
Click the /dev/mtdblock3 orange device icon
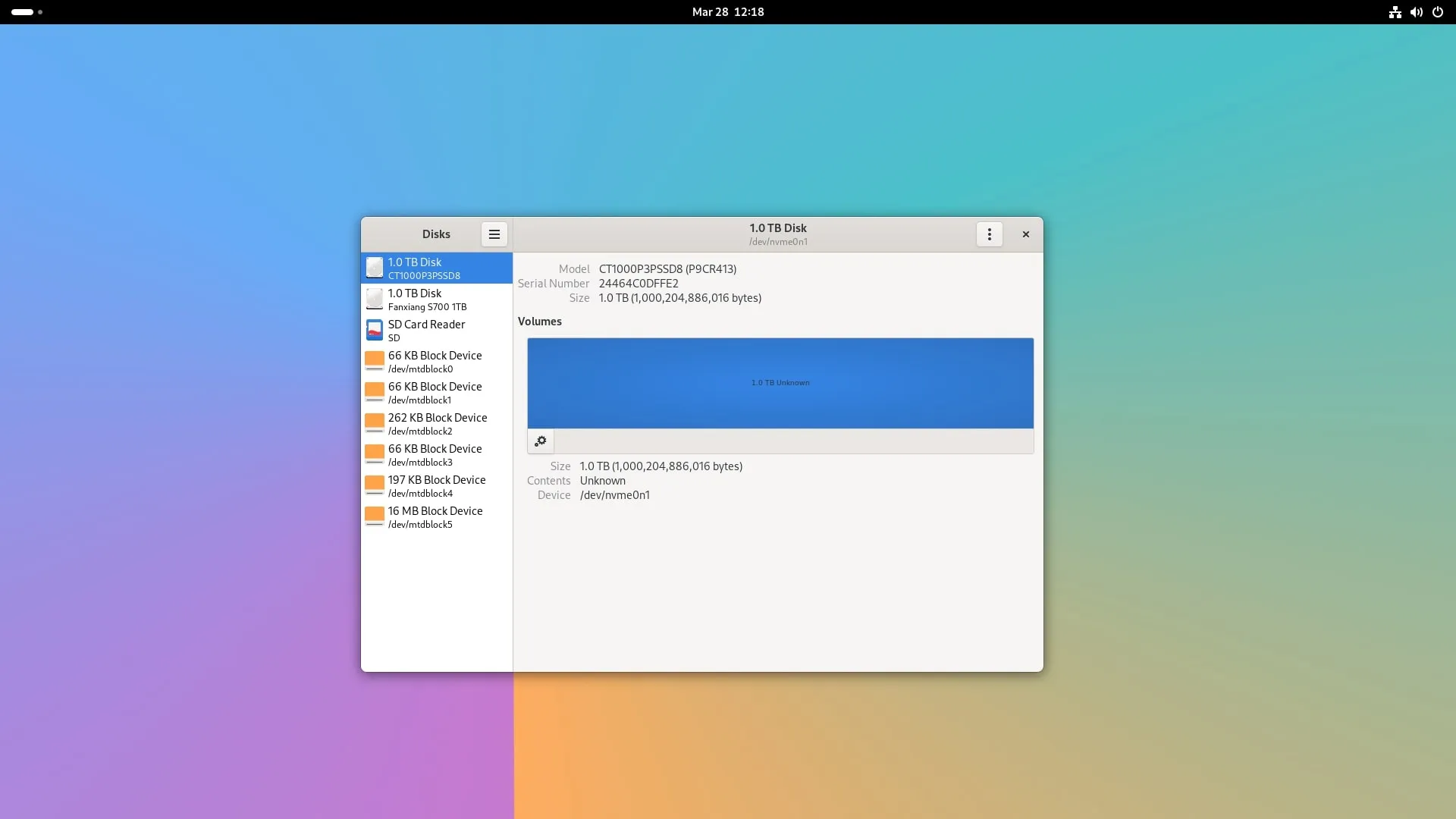click(375, 455)
